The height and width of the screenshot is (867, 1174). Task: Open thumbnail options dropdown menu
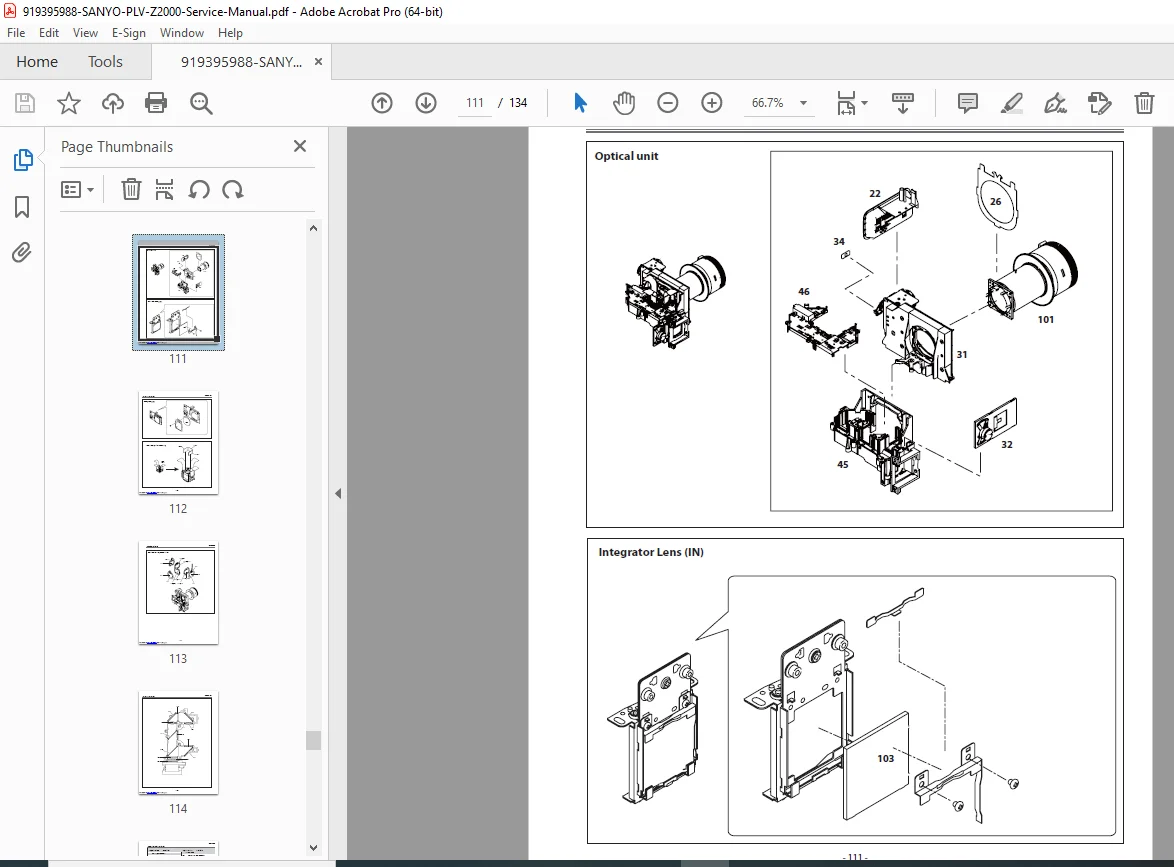pos(77,189)
